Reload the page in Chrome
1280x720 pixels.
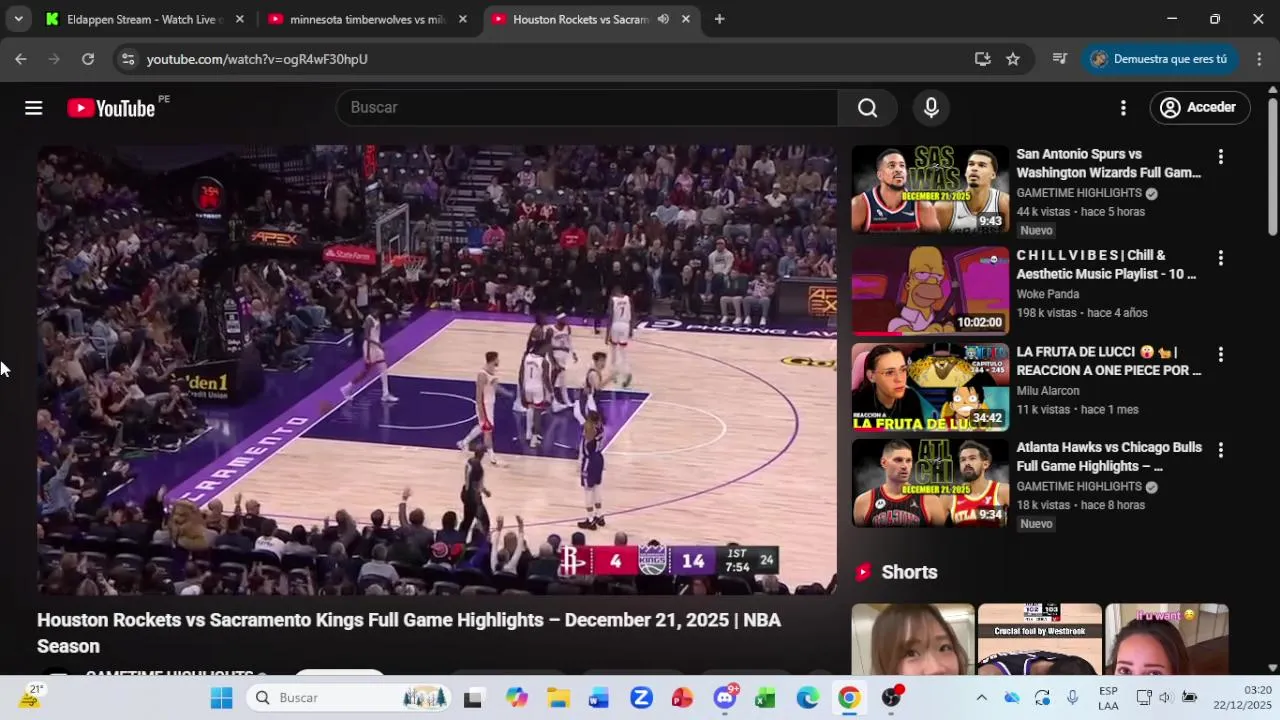click(x=88, y=59)
